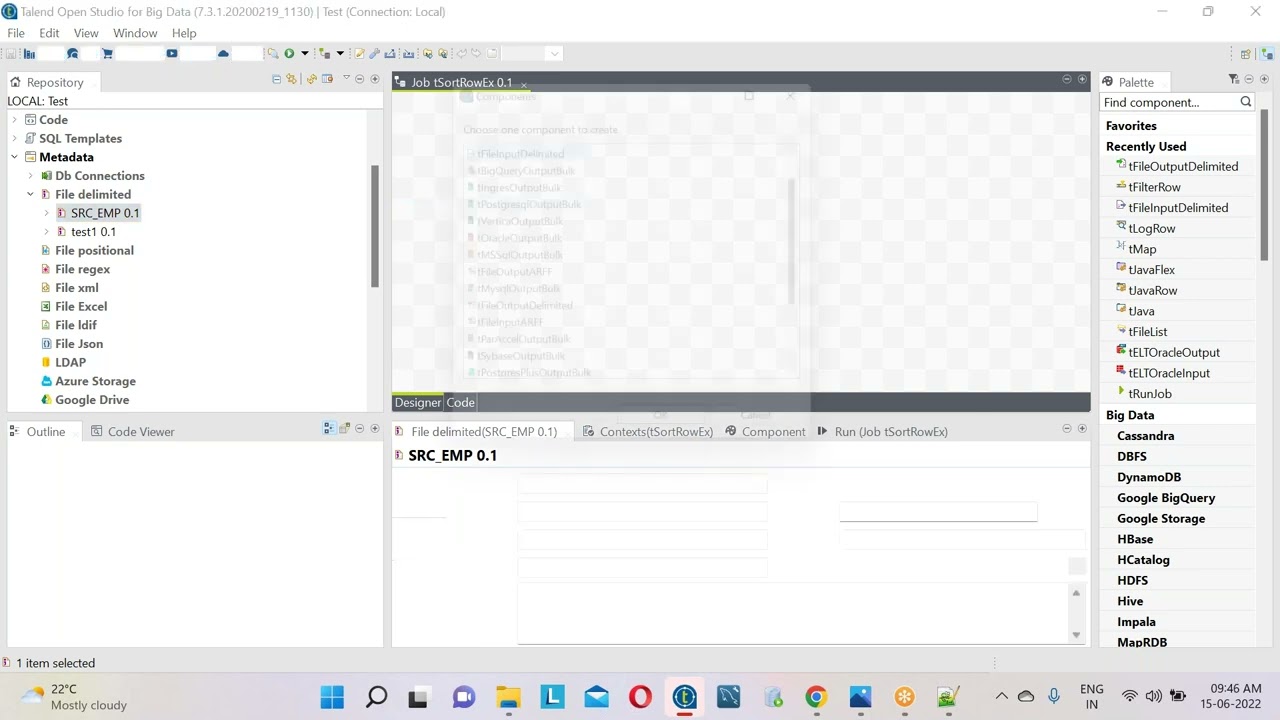Switch to the Component tab
This screenshot has width=1280, height=720.
(x=765, y=432)
